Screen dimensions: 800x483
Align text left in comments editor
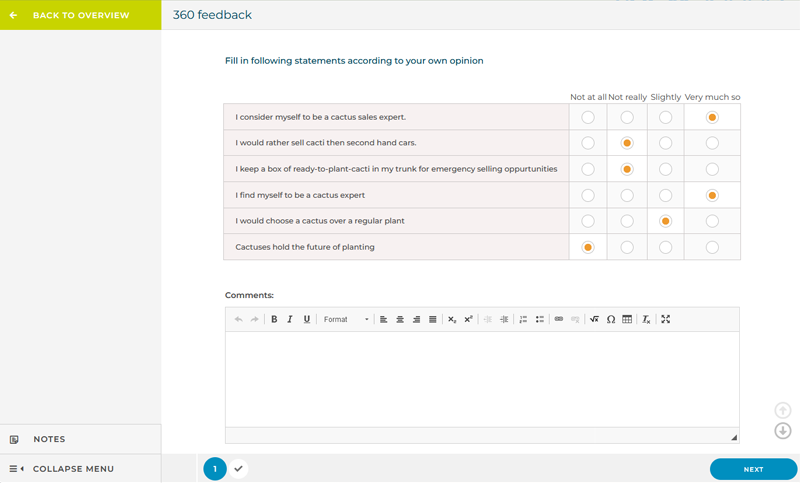(384, 319)
